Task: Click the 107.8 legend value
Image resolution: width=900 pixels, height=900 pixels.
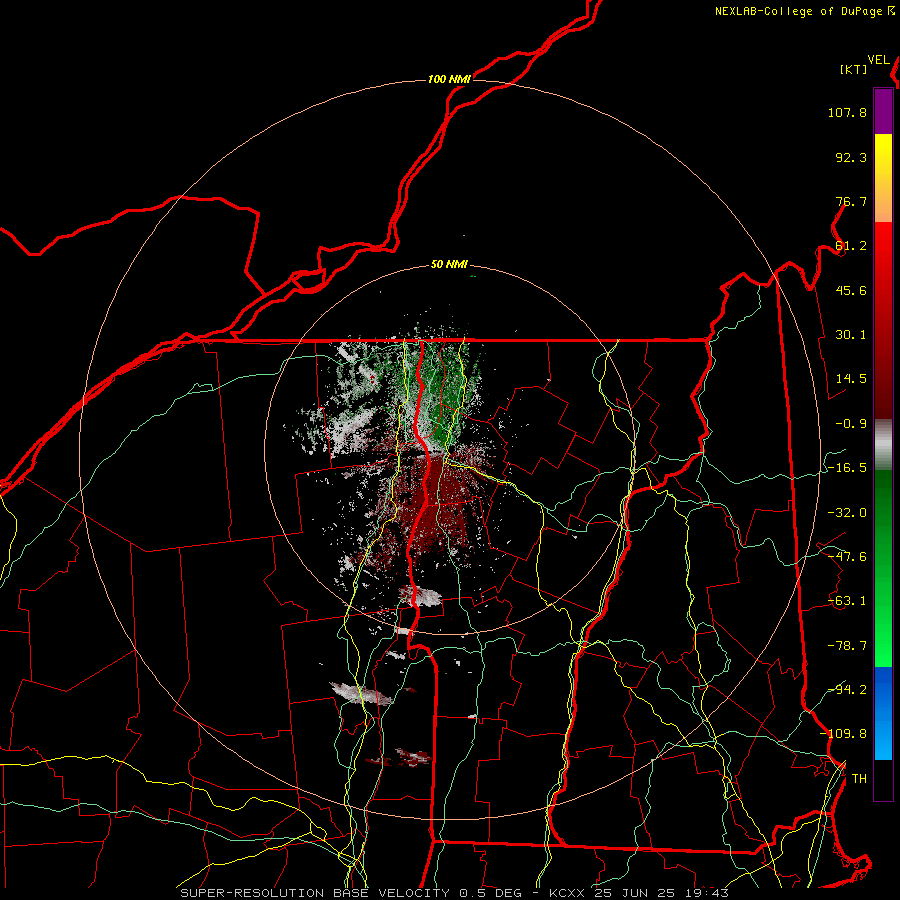Action: pyautogui.click(x=847, y=112)
